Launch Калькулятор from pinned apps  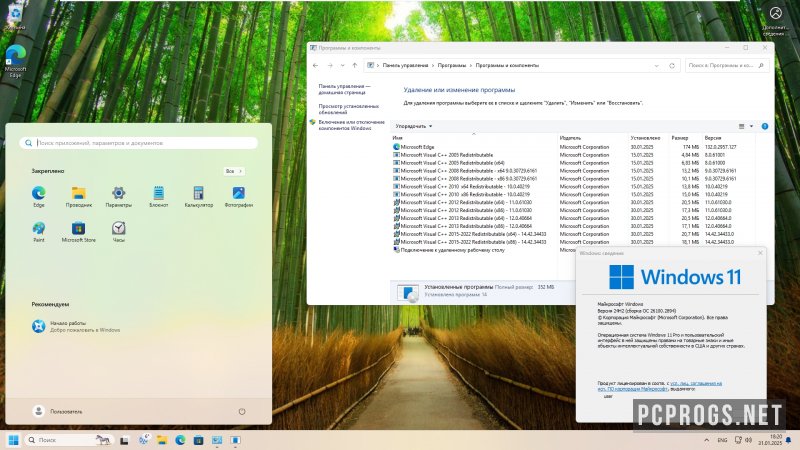click(198, 196)
